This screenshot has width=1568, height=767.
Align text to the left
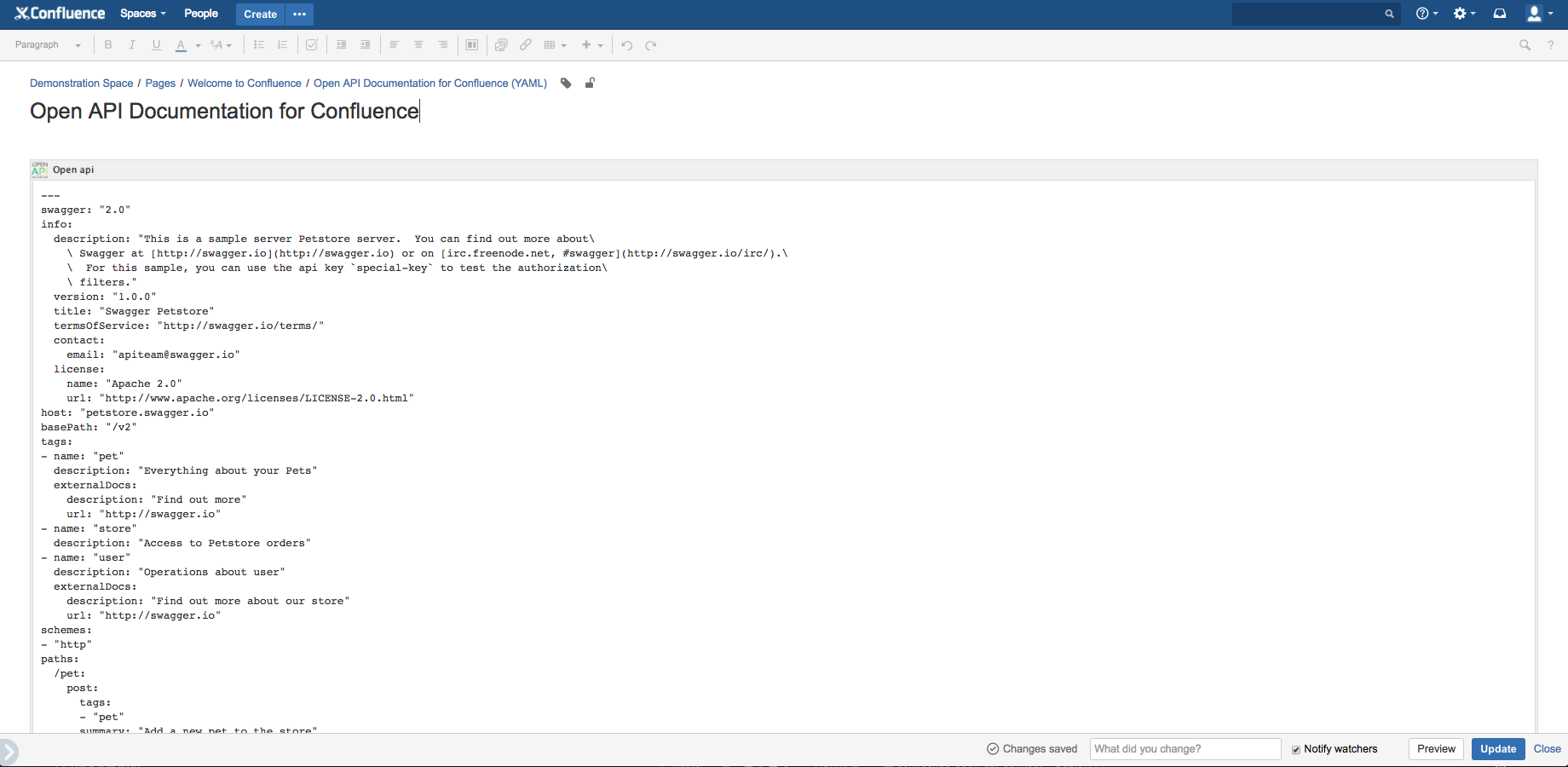[x=395, y=45]
